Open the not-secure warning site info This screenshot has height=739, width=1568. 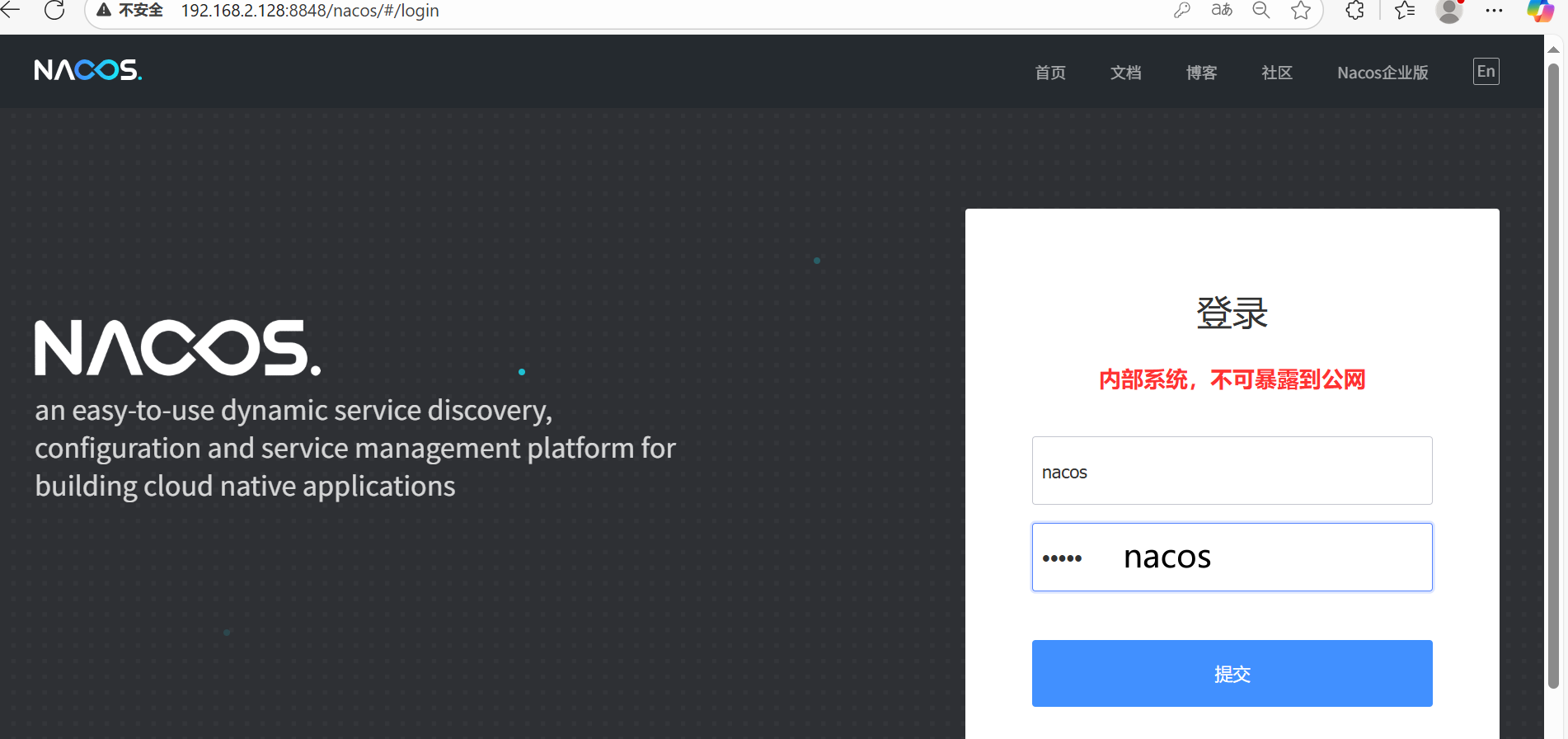click(x=130, y=11)
